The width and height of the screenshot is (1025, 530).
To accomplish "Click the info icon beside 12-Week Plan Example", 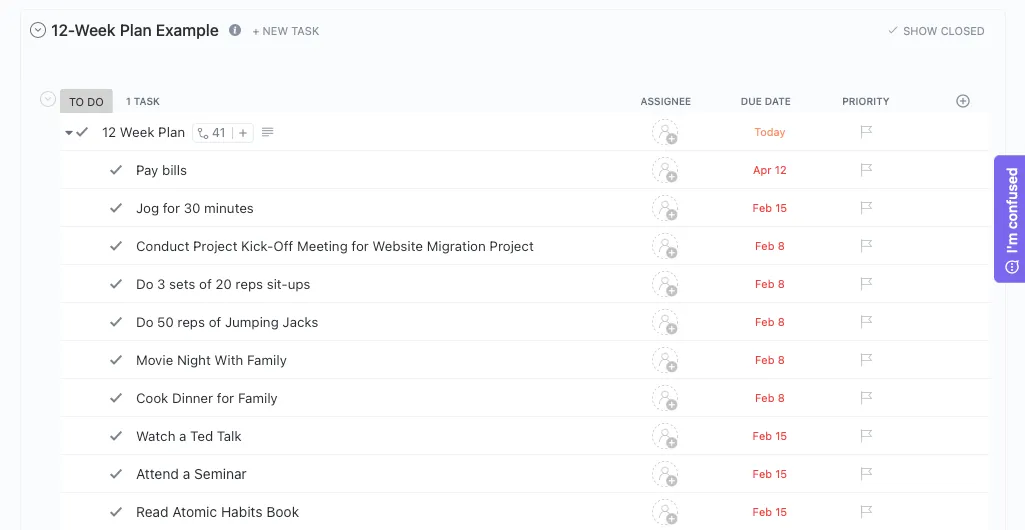I will [x=235, y=30].
